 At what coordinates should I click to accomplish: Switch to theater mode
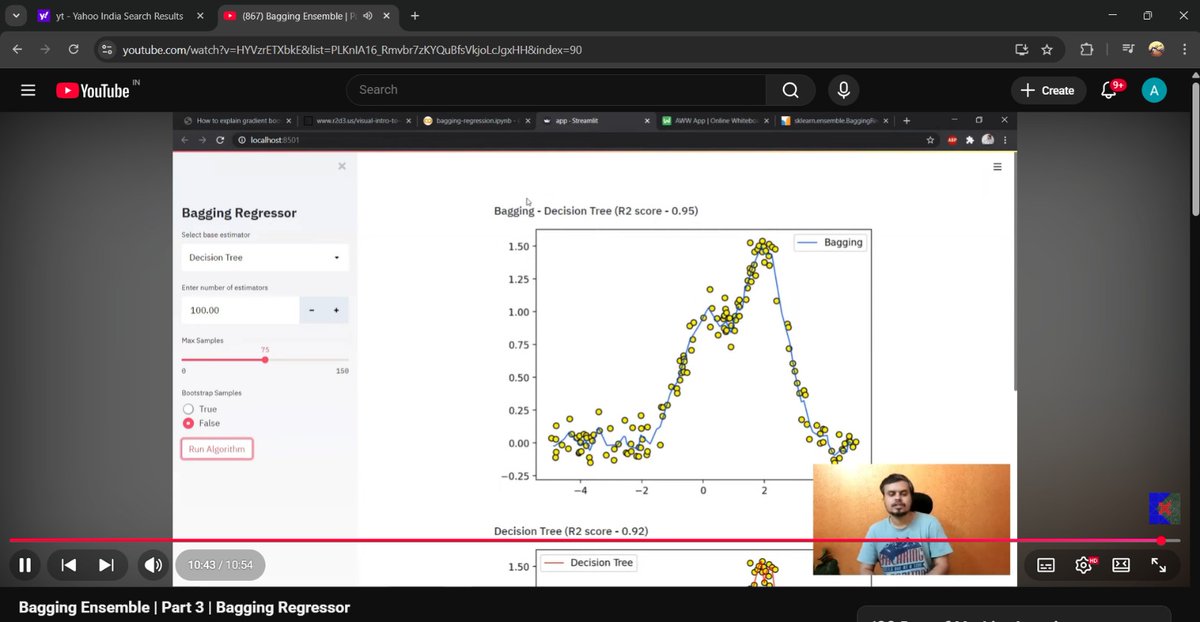[x=1121, y=565]
